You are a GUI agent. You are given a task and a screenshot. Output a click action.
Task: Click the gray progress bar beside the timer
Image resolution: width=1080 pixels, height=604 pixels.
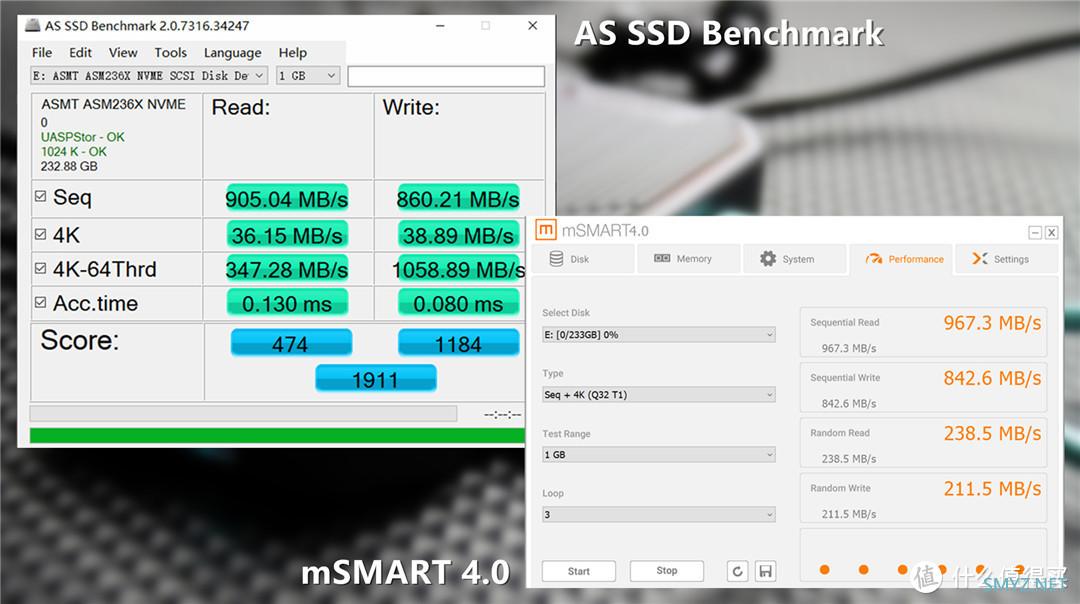(x=243, y=413)
